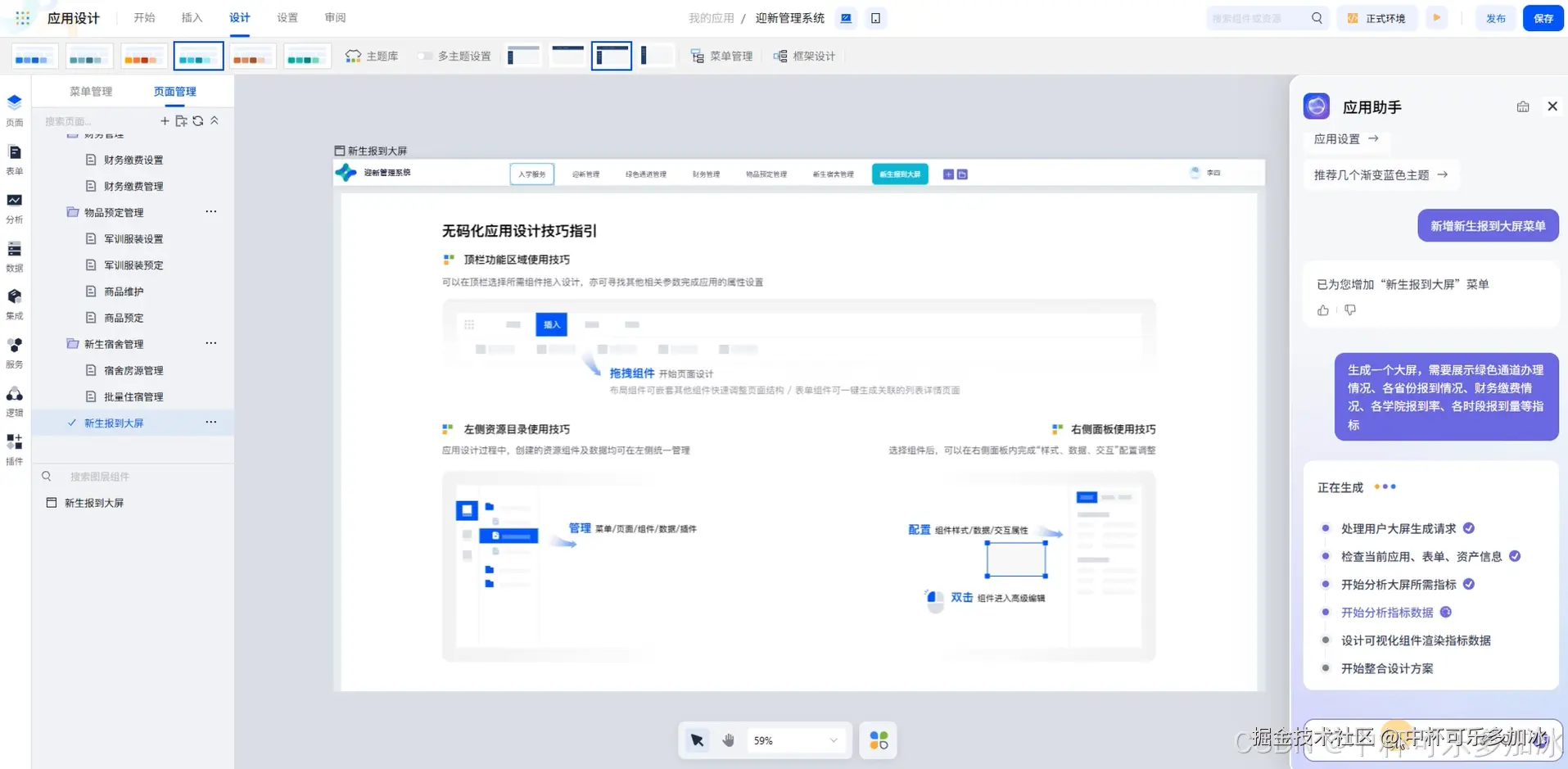The image size is (1568, 769).
Task: Give thumbs down on the assistant response
Action: pos(1349,310)
